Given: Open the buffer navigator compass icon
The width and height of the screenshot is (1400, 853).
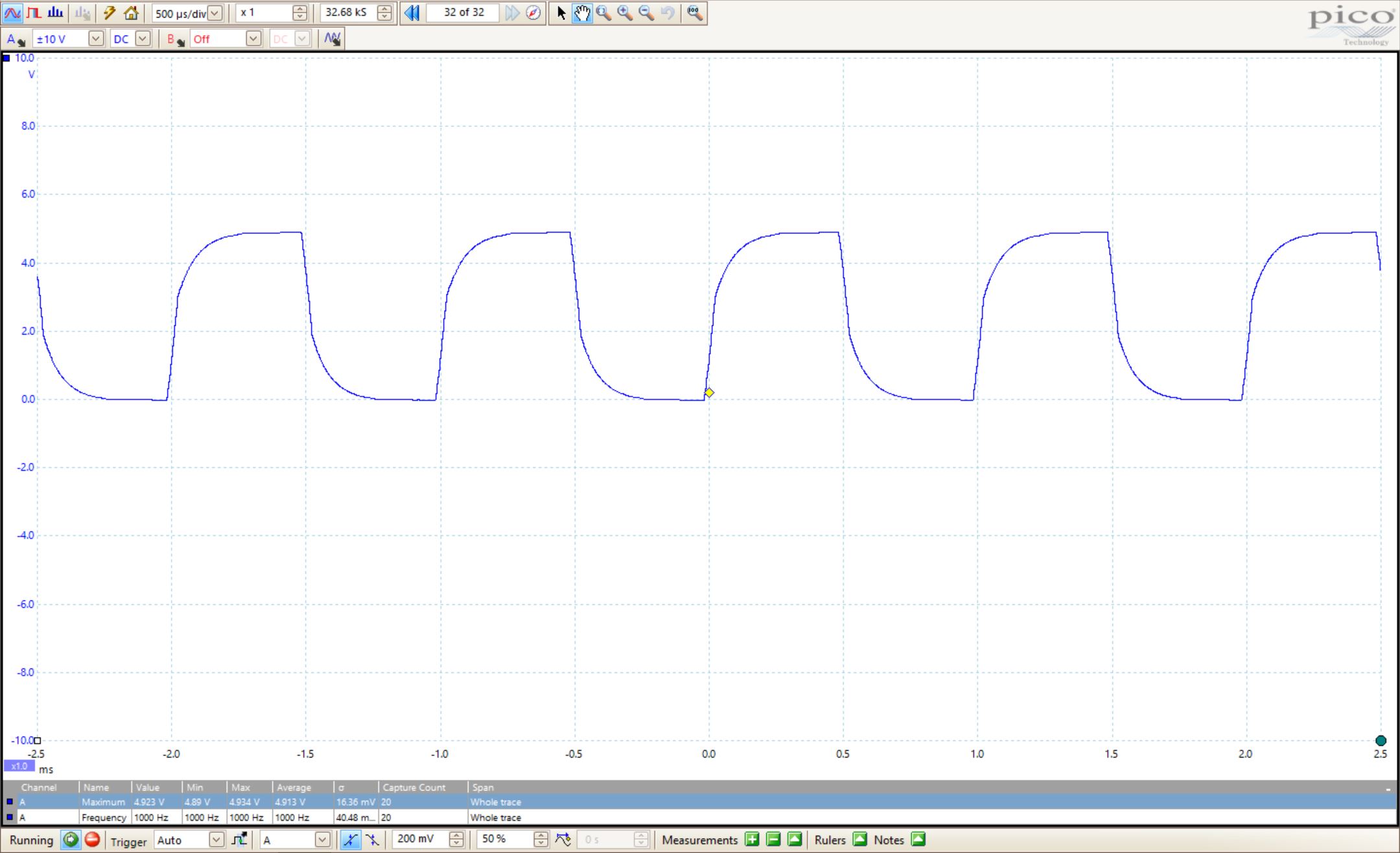Looking at the screenshot, I should (x=533, y=13).
